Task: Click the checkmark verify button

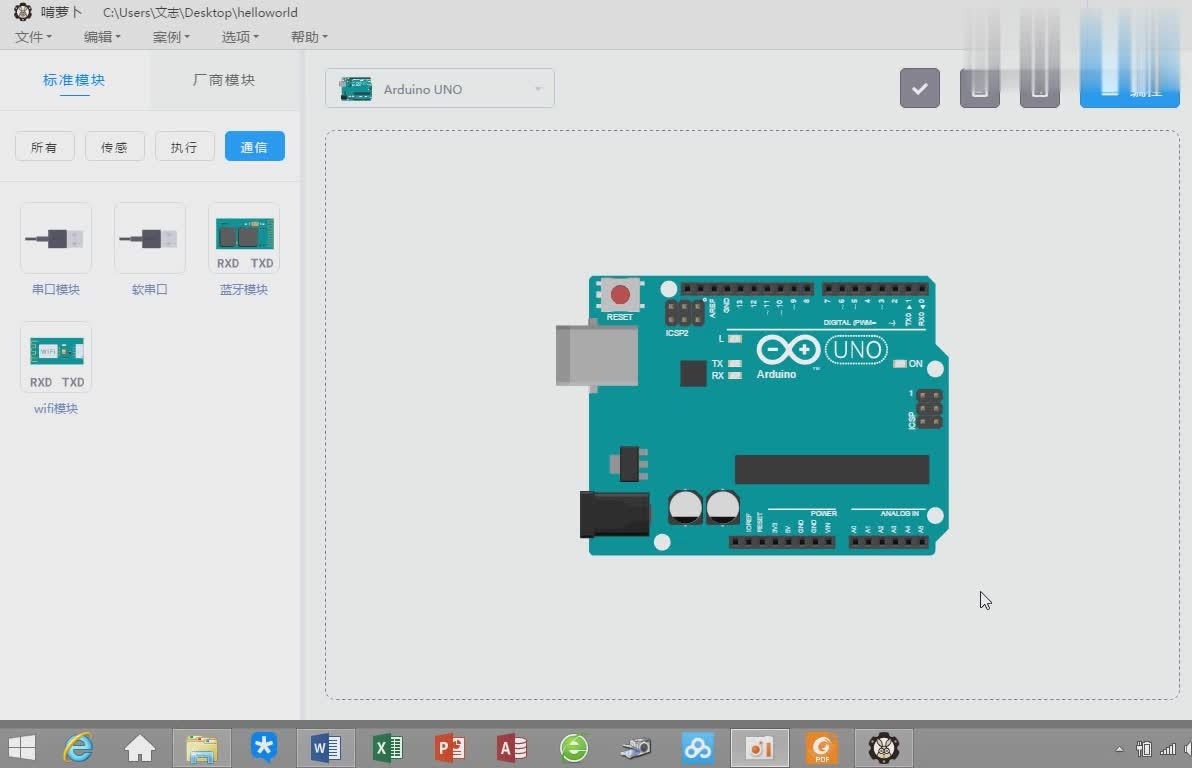Action: pyautogui.click(x=920, y=88)
